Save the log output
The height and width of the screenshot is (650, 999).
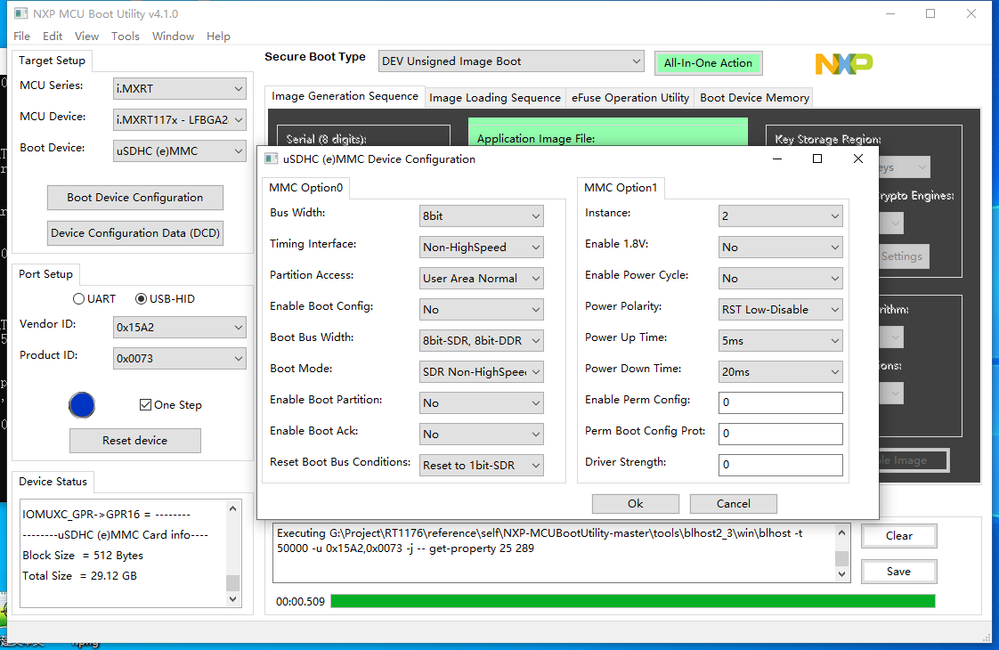pyautogui.click(x=899, y=572)
